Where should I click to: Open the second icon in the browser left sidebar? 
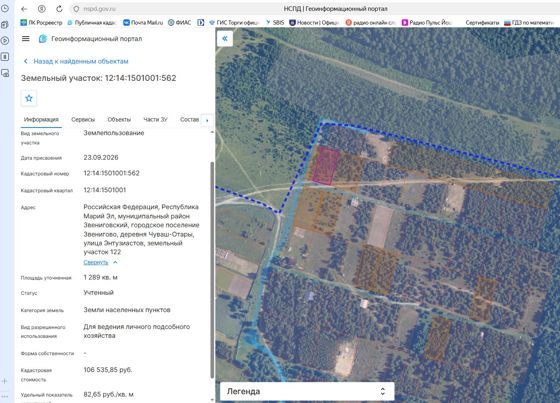point(5,25)
